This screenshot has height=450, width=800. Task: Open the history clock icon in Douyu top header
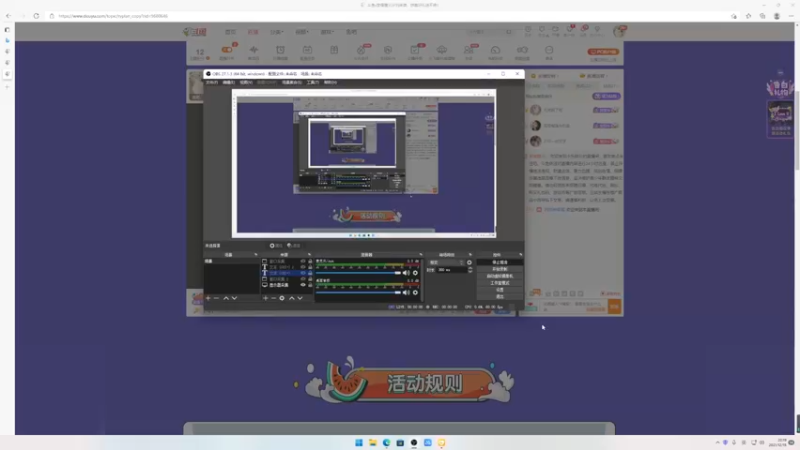pyautogui.click(x=528, y=30)
